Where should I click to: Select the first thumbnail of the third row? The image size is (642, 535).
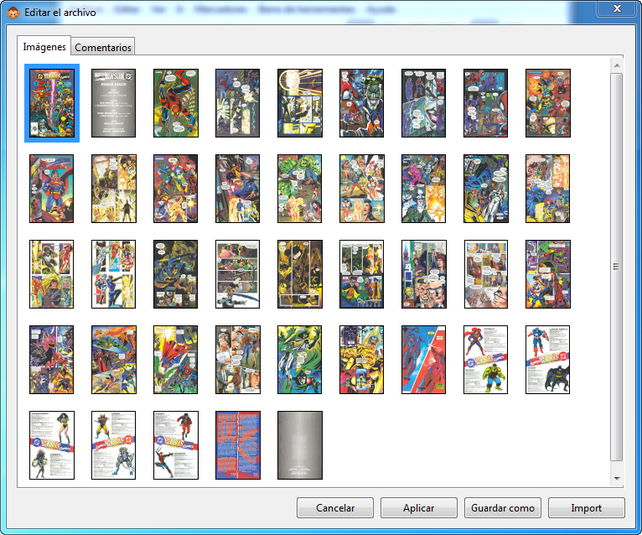52,274
